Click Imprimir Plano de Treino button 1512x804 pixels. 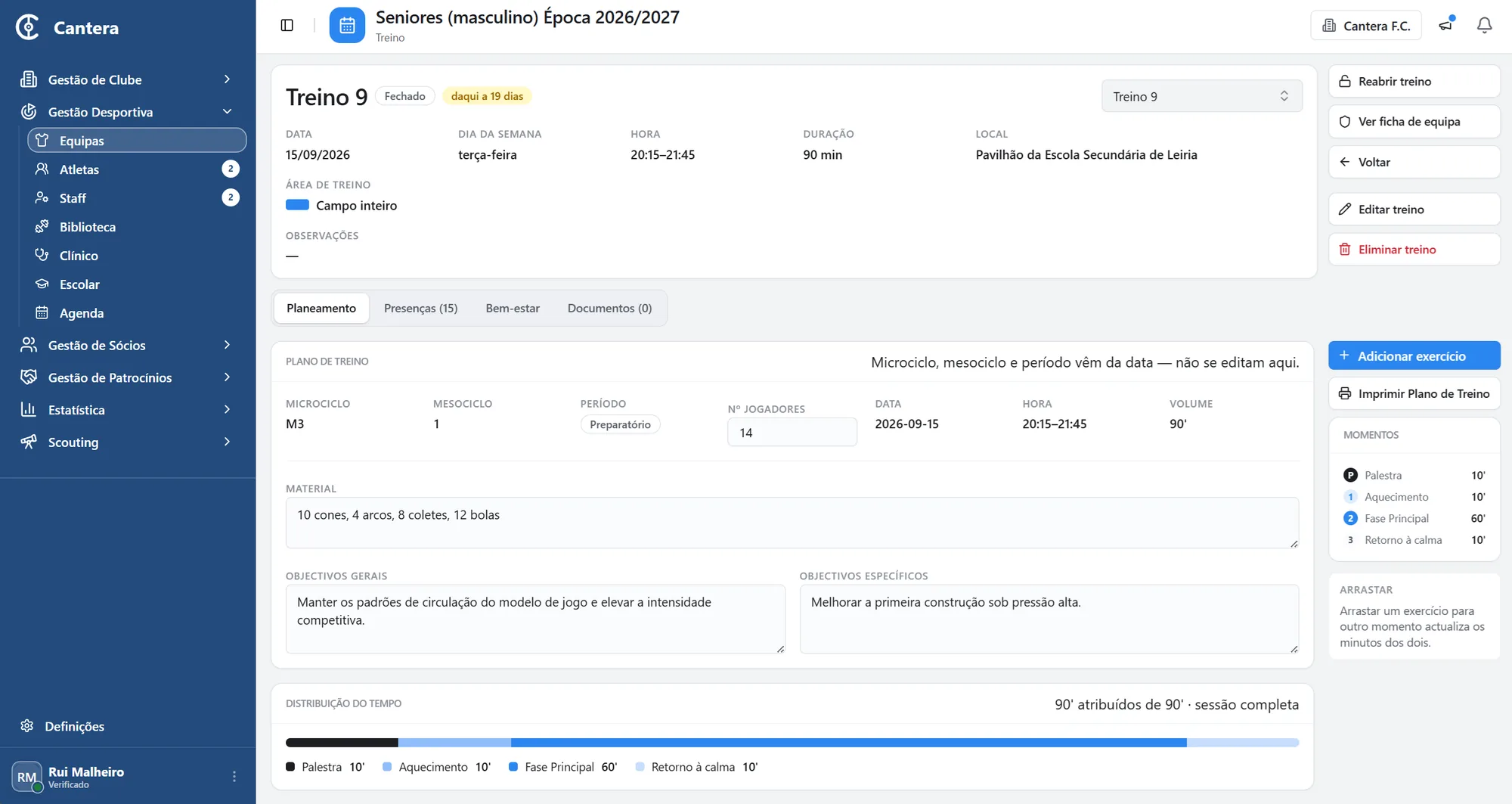[1414, 393]
